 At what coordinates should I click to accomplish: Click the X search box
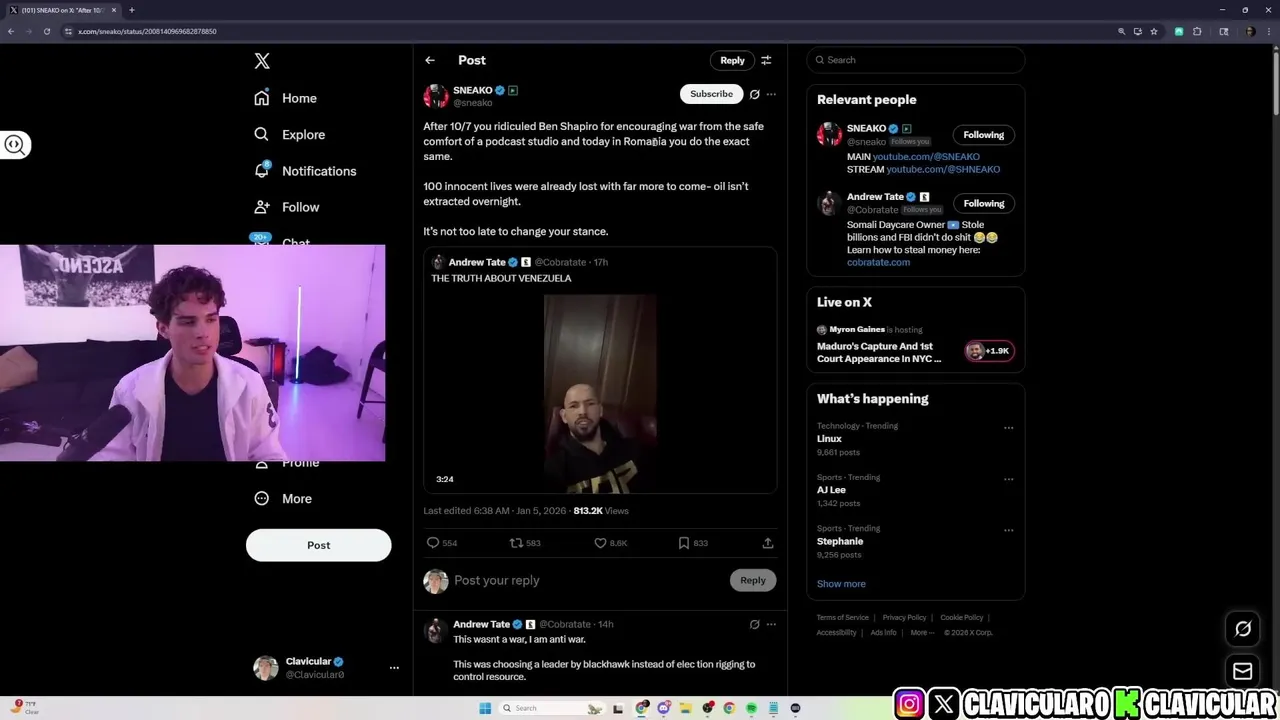pyautogui.click(x=915, y=60)
